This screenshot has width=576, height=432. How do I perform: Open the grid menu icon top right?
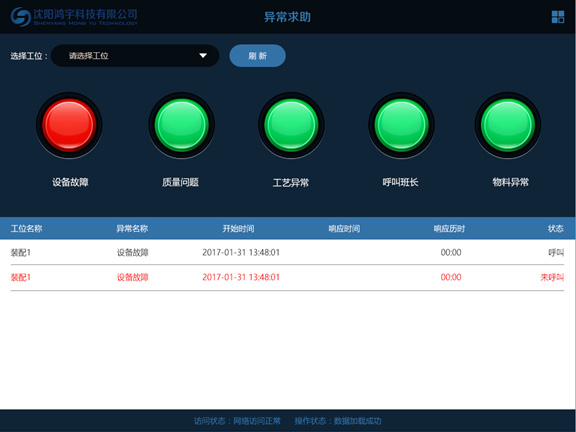558,17
